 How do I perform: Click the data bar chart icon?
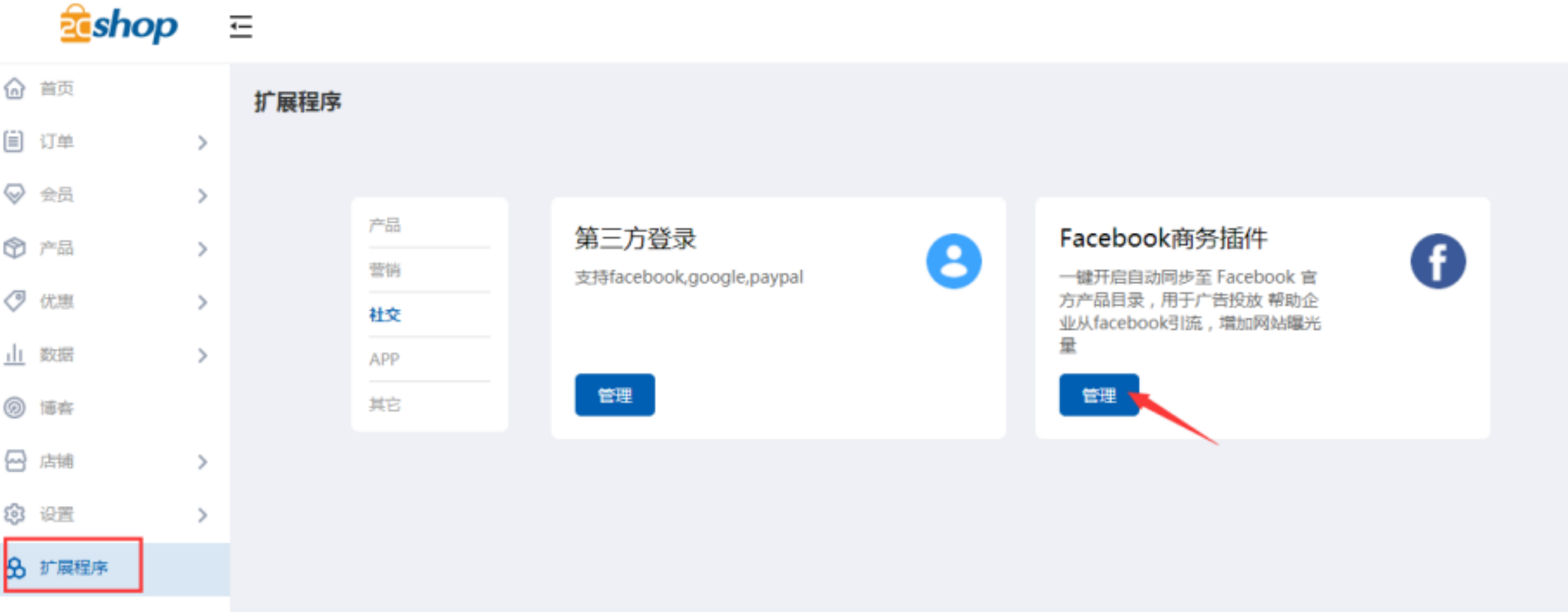click(x=14, y=354)
